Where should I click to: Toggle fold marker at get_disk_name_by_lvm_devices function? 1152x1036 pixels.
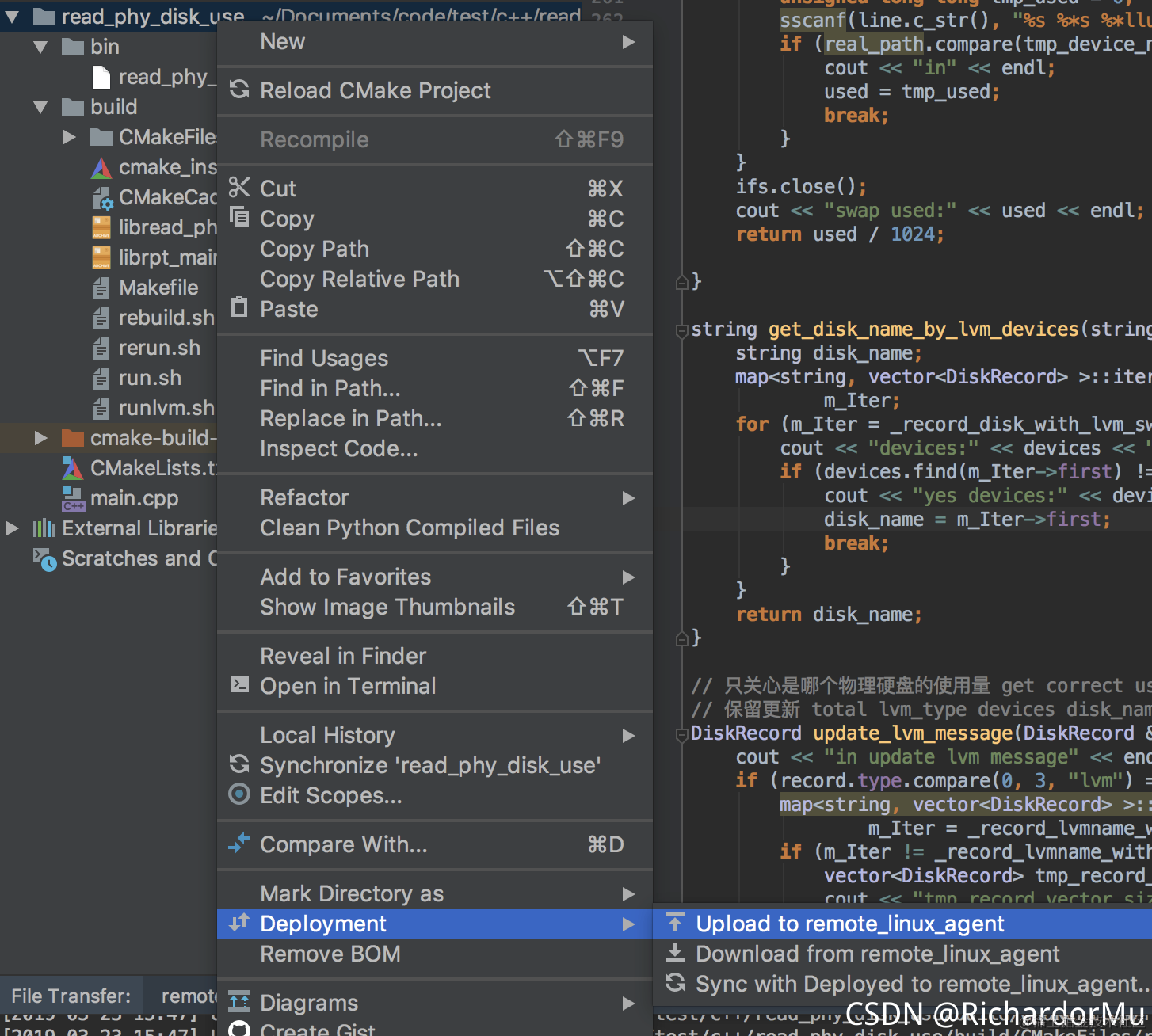pos(681,330)
